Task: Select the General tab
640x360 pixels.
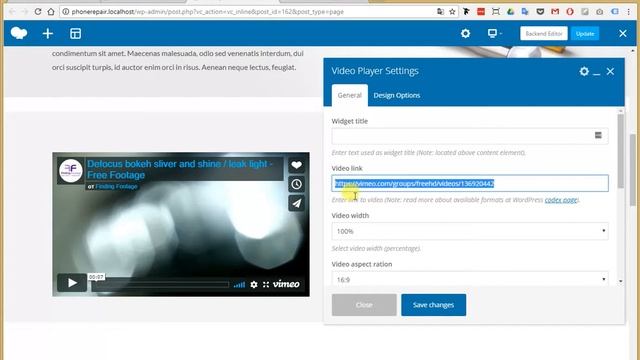Action: (x=349, y=95)
